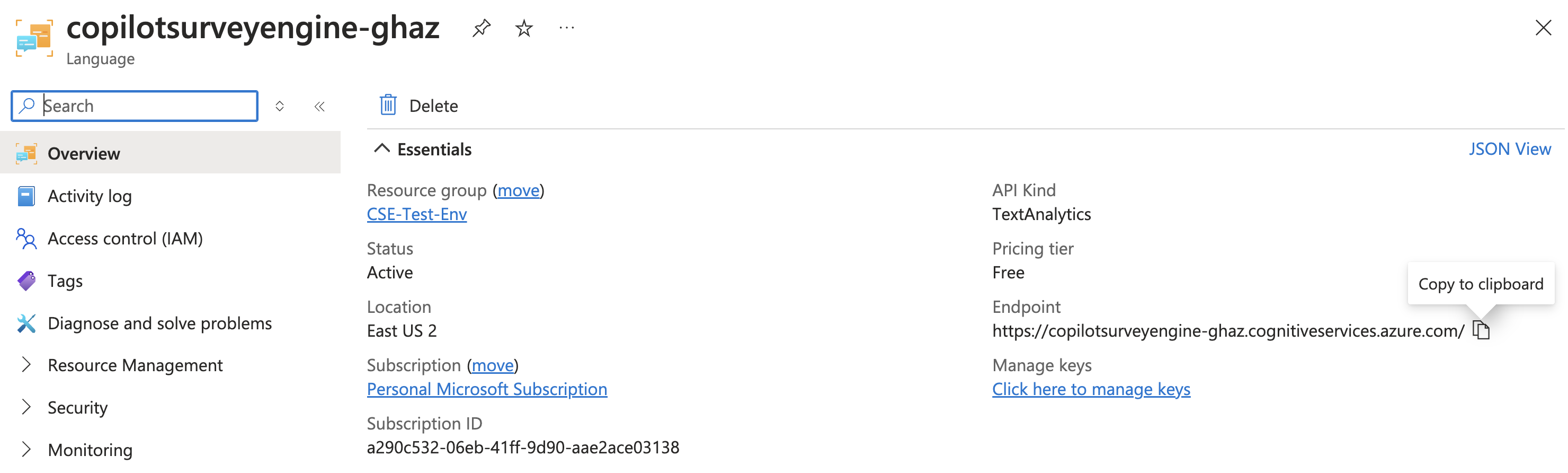Pin the copilotsurveyengine-ghaz resource to dashboard
The height and width of the screenshot is (473, 1568).
[x=481, y=28]
